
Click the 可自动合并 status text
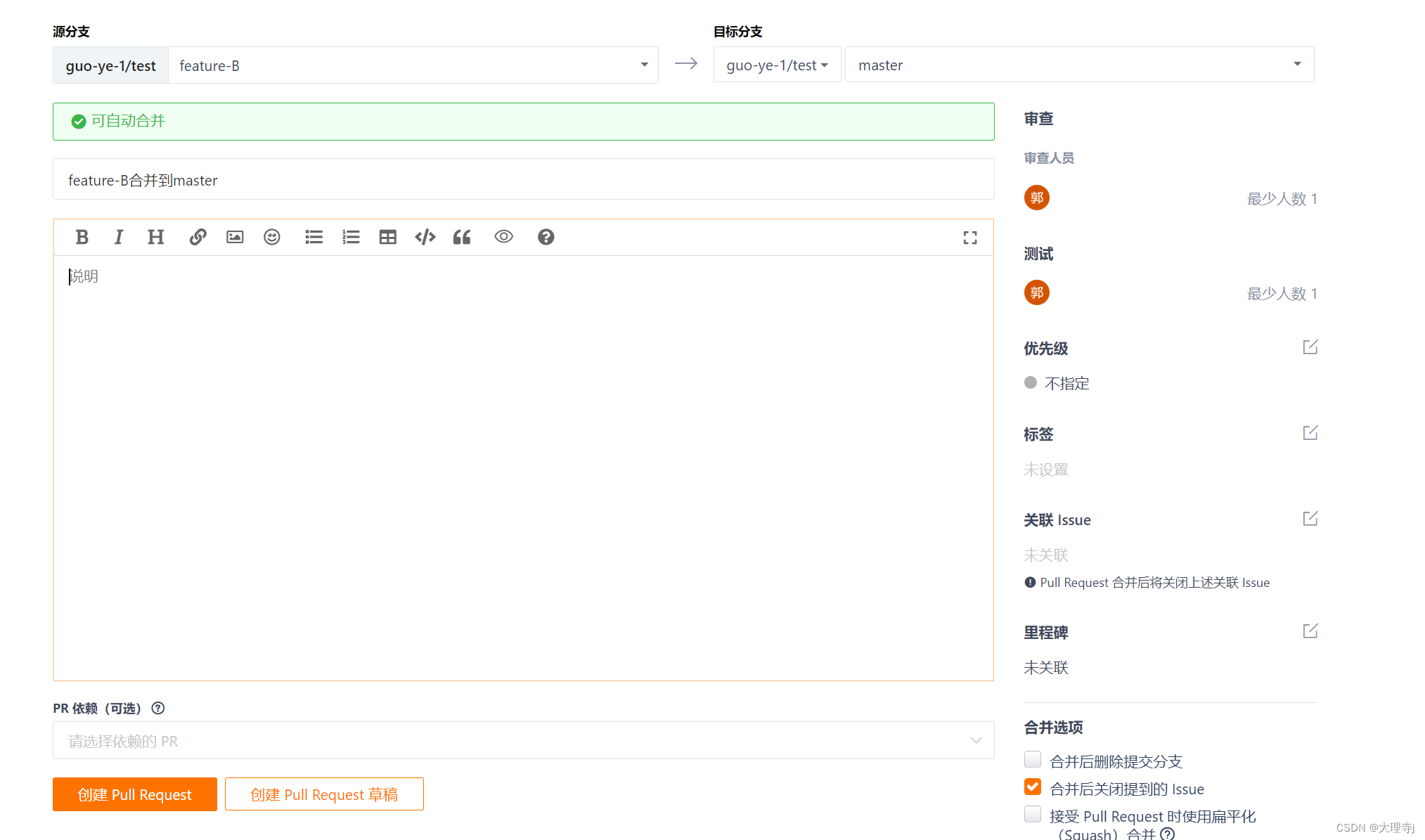click(128, 121)
